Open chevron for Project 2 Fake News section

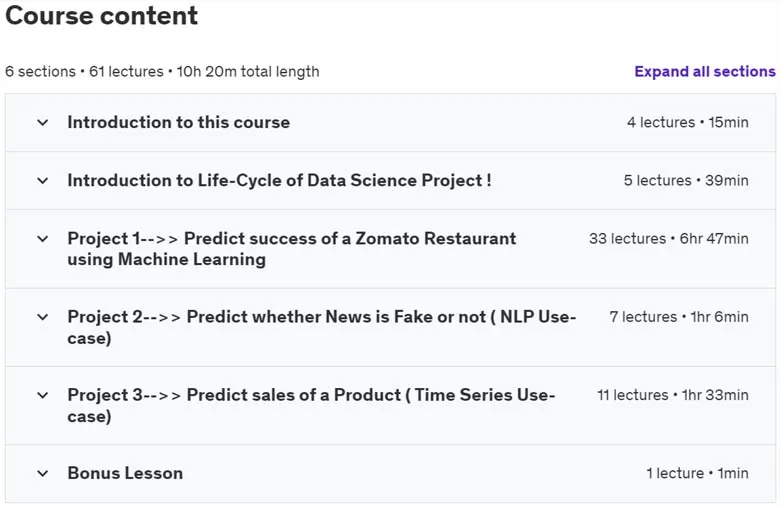pos(43,317)
